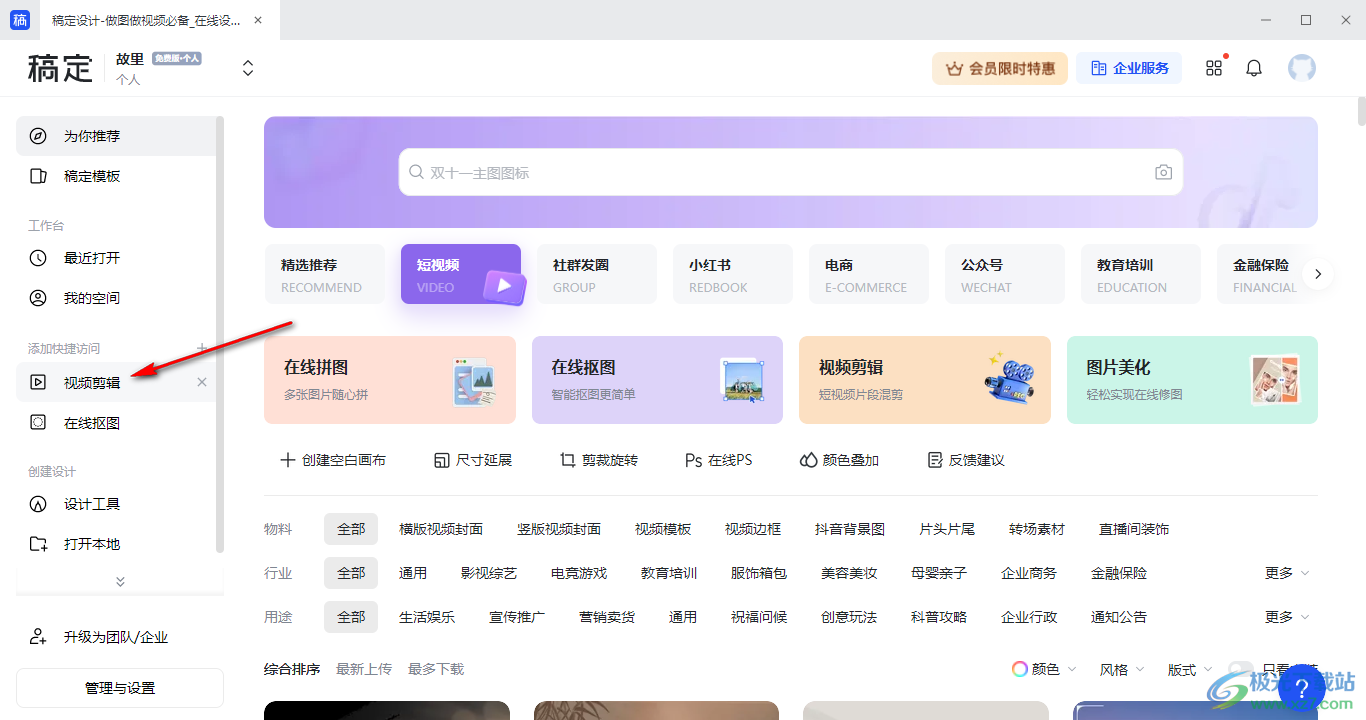
Task: Expand the account switcher beside 故里
Action: pos(248,68)
